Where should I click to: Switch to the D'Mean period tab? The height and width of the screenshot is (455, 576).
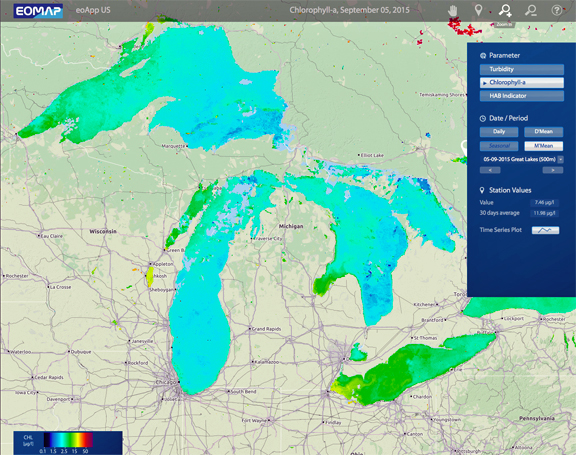[x=544, y=132]
